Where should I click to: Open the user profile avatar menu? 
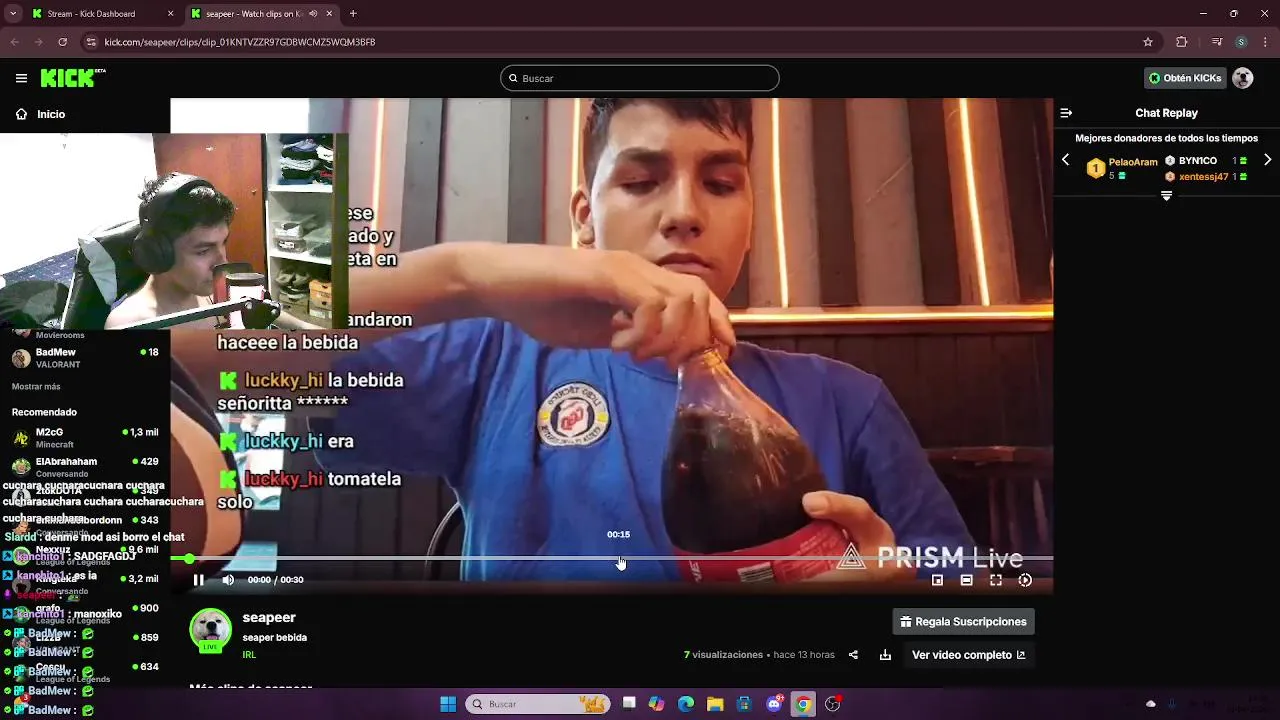pos(1243,78)
